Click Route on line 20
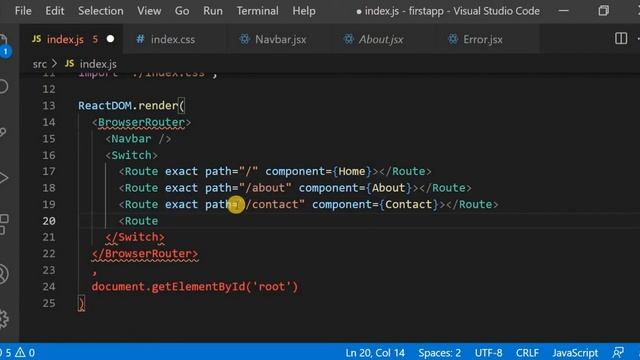Viewport: 640px width, 360px height. click(x=141, y=221)
